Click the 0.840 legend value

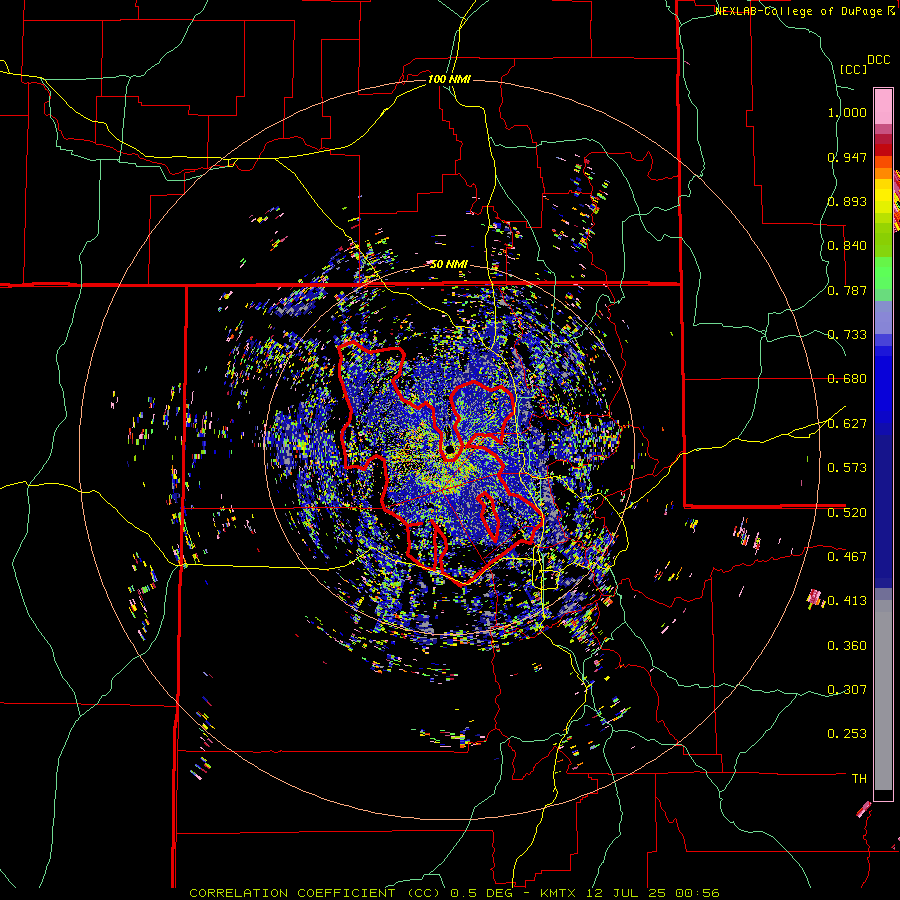[847, 246]
